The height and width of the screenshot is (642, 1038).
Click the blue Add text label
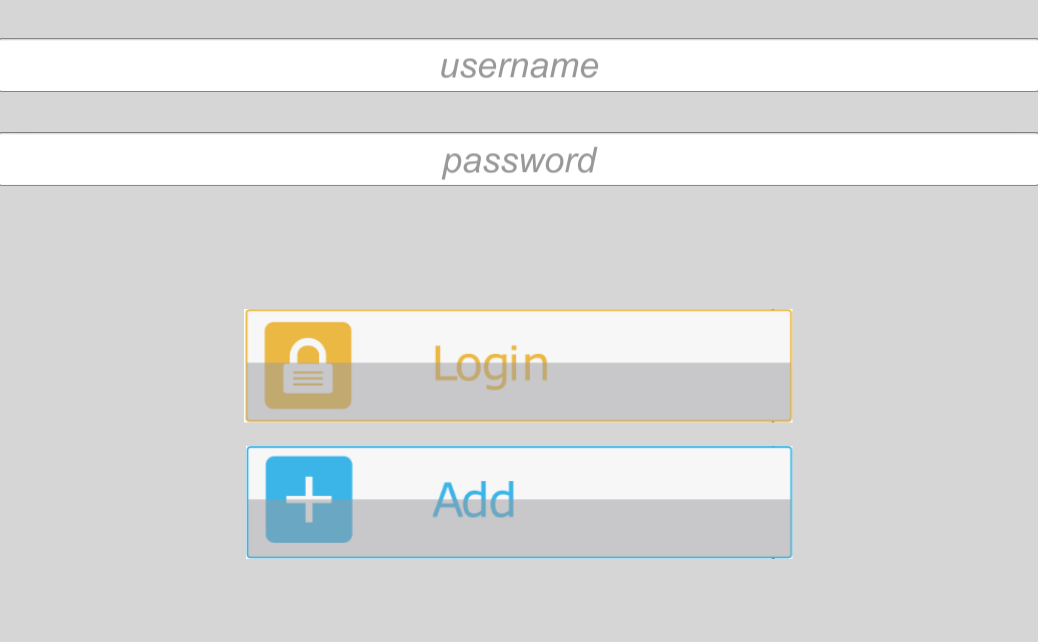[474, 500]
